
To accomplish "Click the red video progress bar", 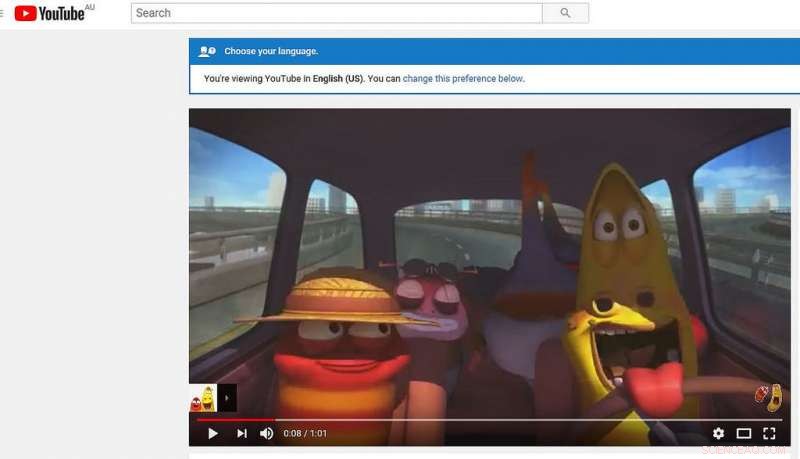I will (236, 420).
